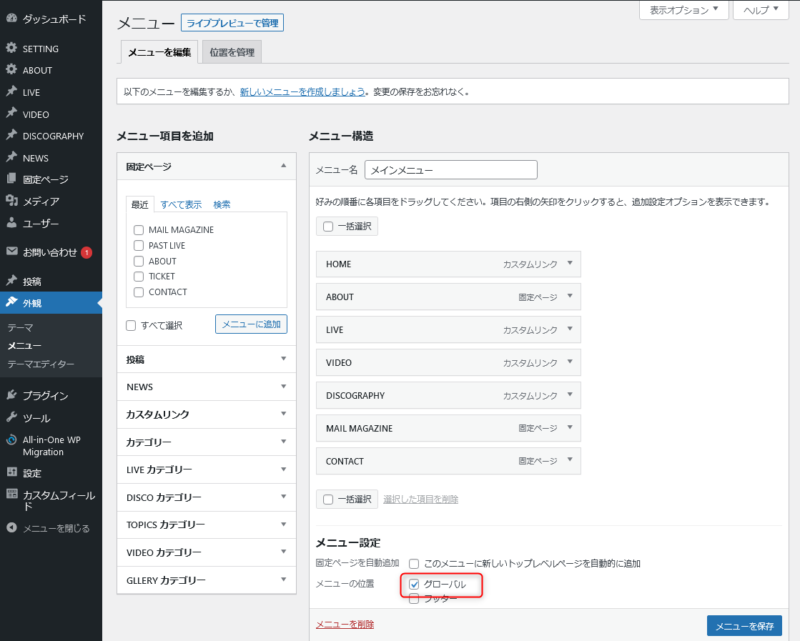Click the メニュー名 text field
This screenshot has width=800, height=641.
(x=451, y=170)
